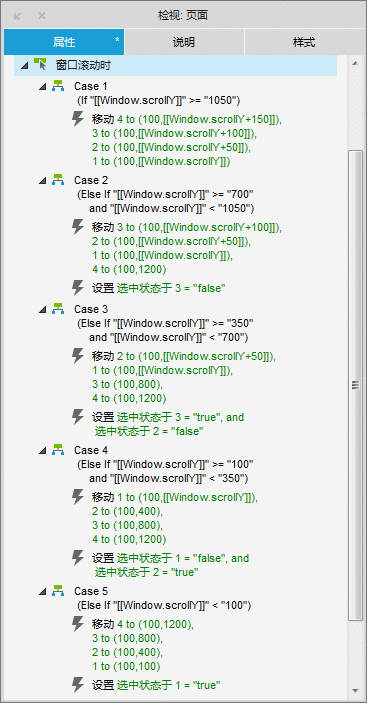The height and width of the screenshot is (703, 367).
Task: Select Case 3 action 设置 选中状态于 3 = "true"
Action: coord(168,417)
